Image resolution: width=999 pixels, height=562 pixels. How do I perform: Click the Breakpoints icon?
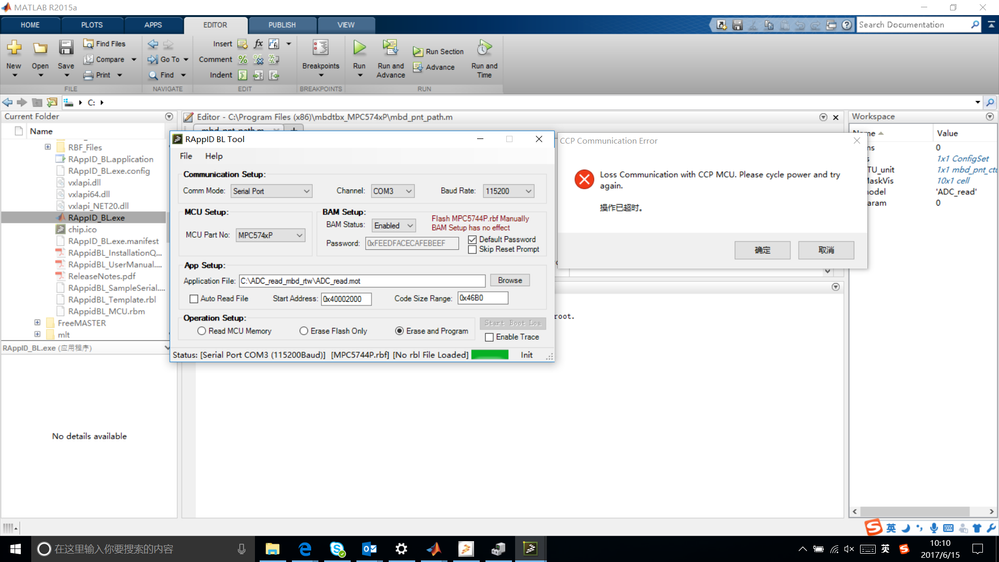(x=320, y=48)
